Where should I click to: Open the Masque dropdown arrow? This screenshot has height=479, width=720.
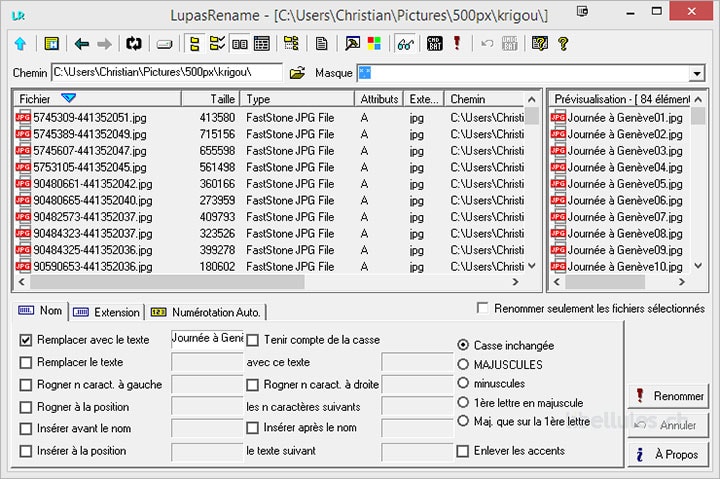(697, 73)
